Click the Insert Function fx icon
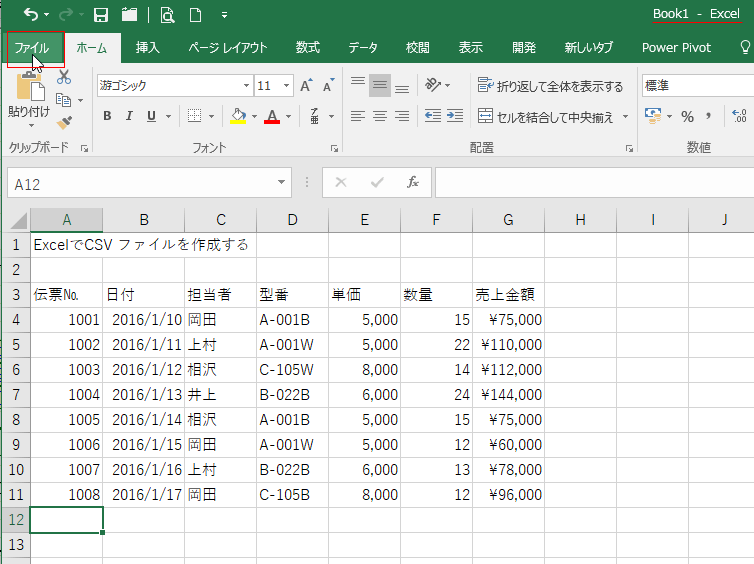Image resolution: width=754 pixels, height=564 pixels. [412, 183]
